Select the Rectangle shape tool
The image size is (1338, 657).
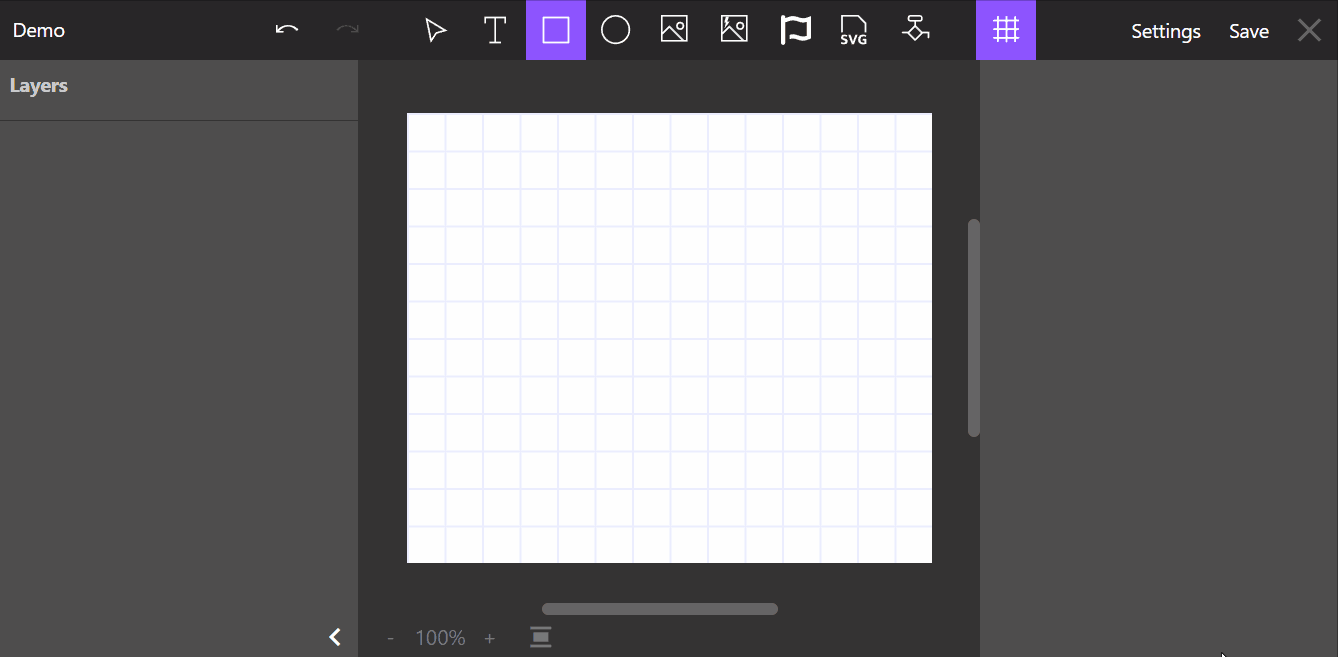click(x=556, y=30)
